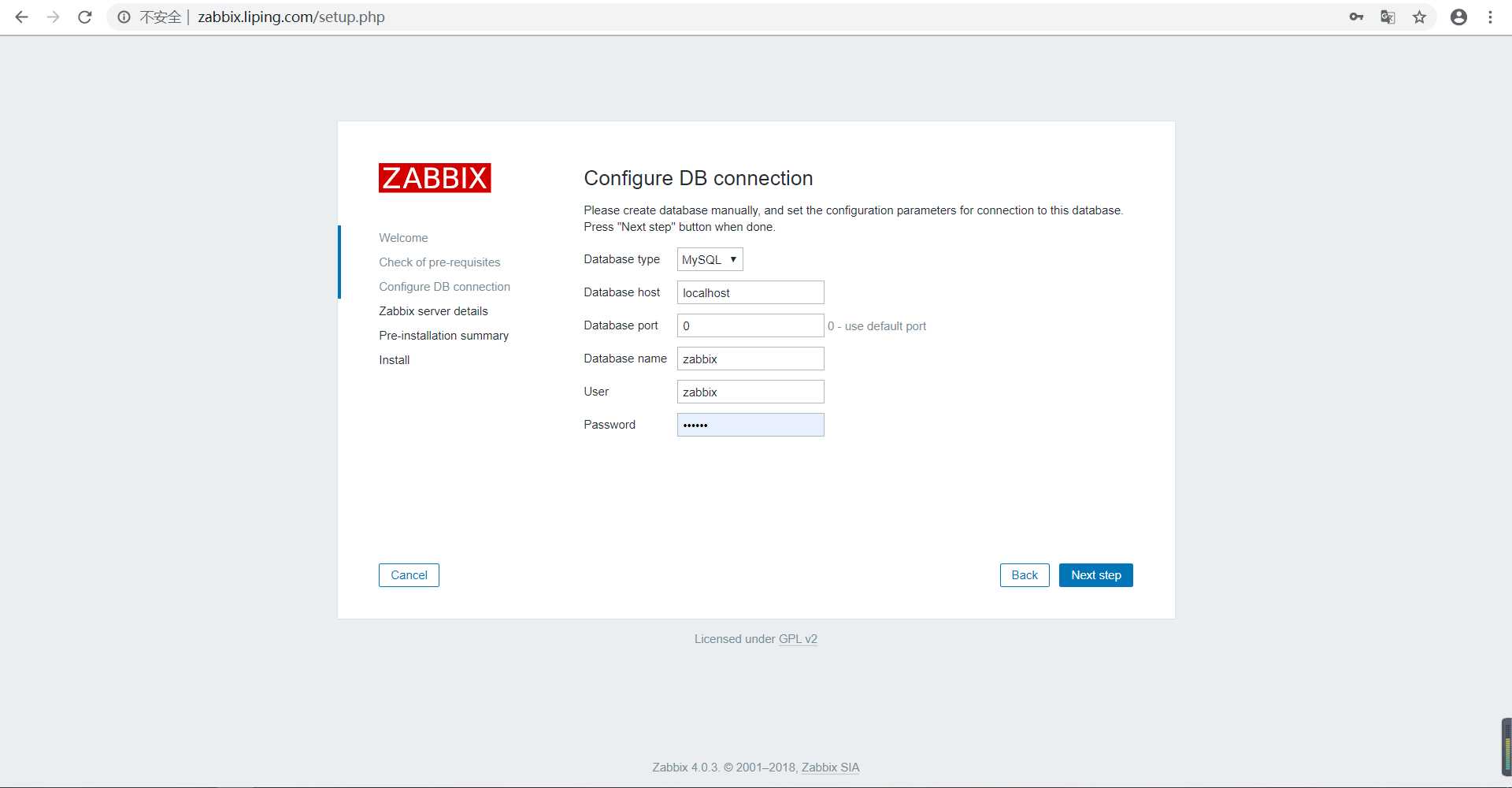Click the Database type label
The height and width of the screenshot is (788, 1512).
[621, 259]
